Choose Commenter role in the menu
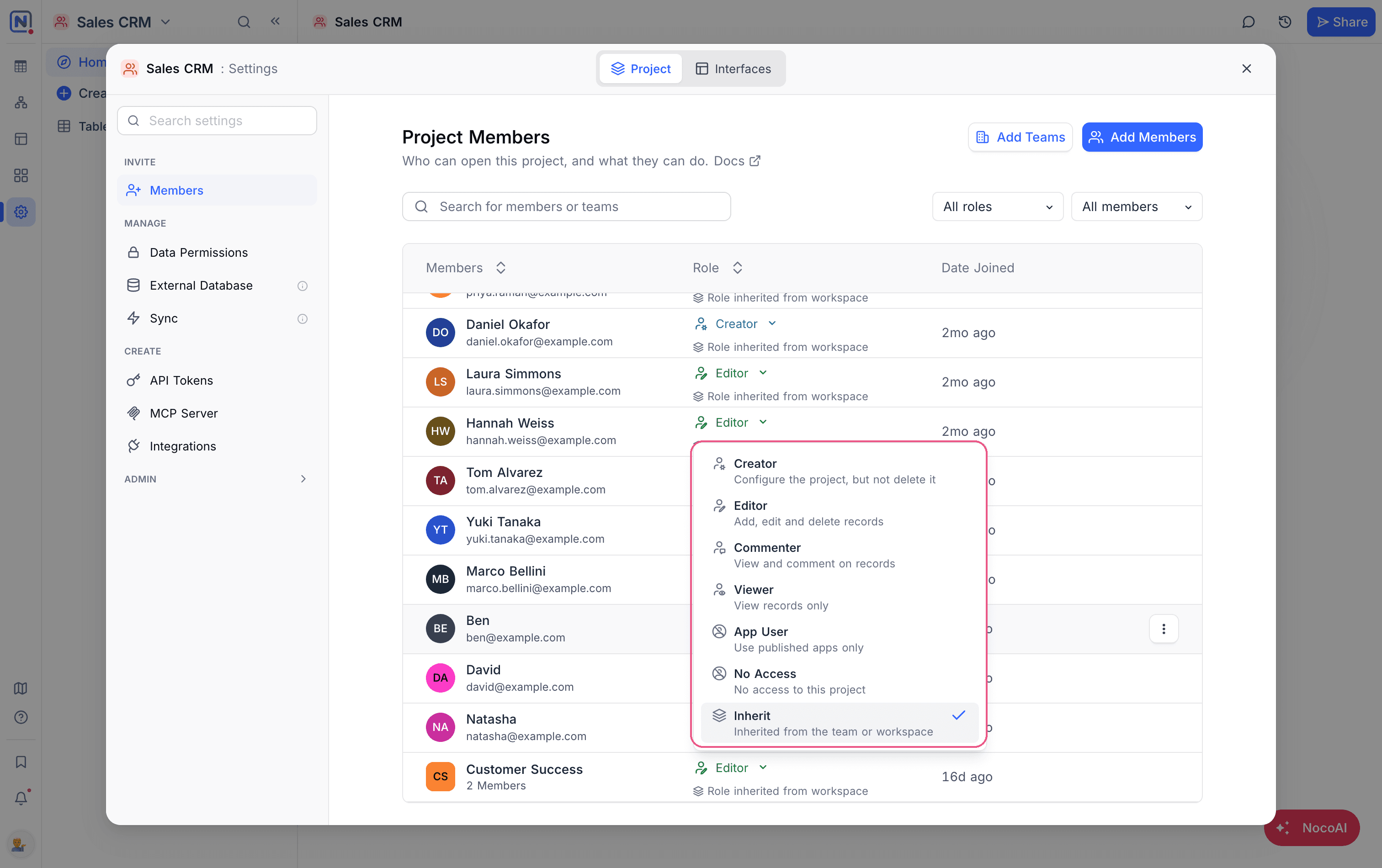The width and height of the screenshot is (1382, 868). [x=839, y=556]
